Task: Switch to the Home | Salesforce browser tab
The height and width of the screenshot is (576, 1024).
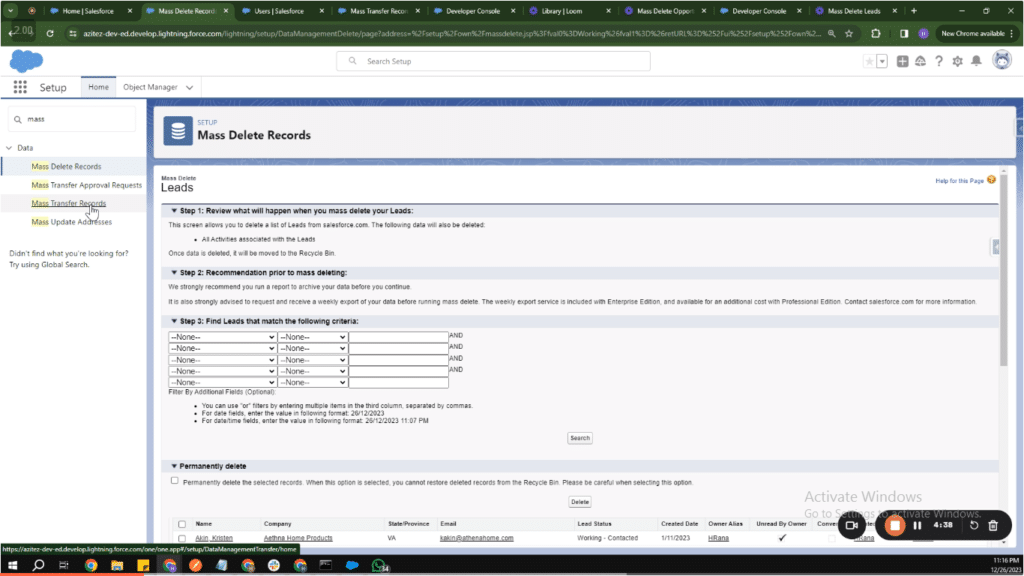Action: pos(88,11)
